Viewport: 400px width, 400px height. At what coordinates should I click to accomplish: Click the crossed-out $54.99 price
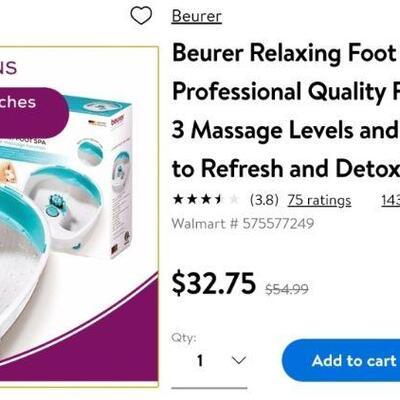(287, 289)
